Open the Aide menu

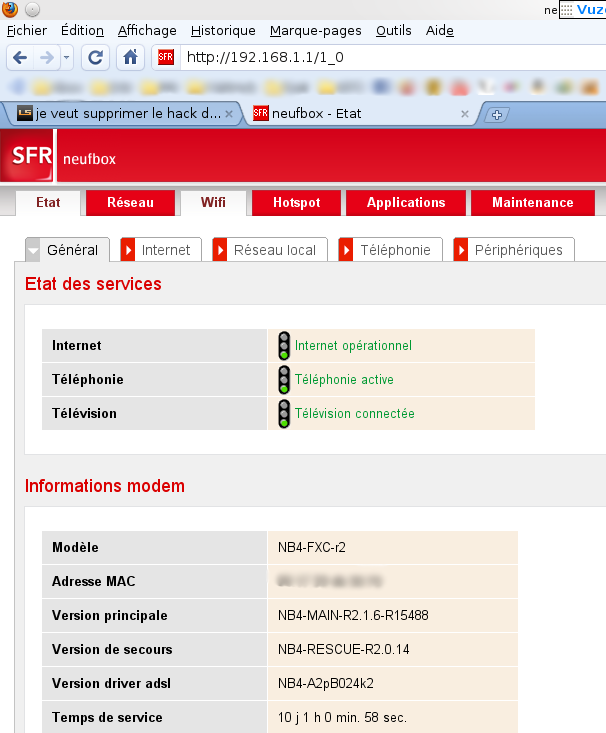[440, 31]
